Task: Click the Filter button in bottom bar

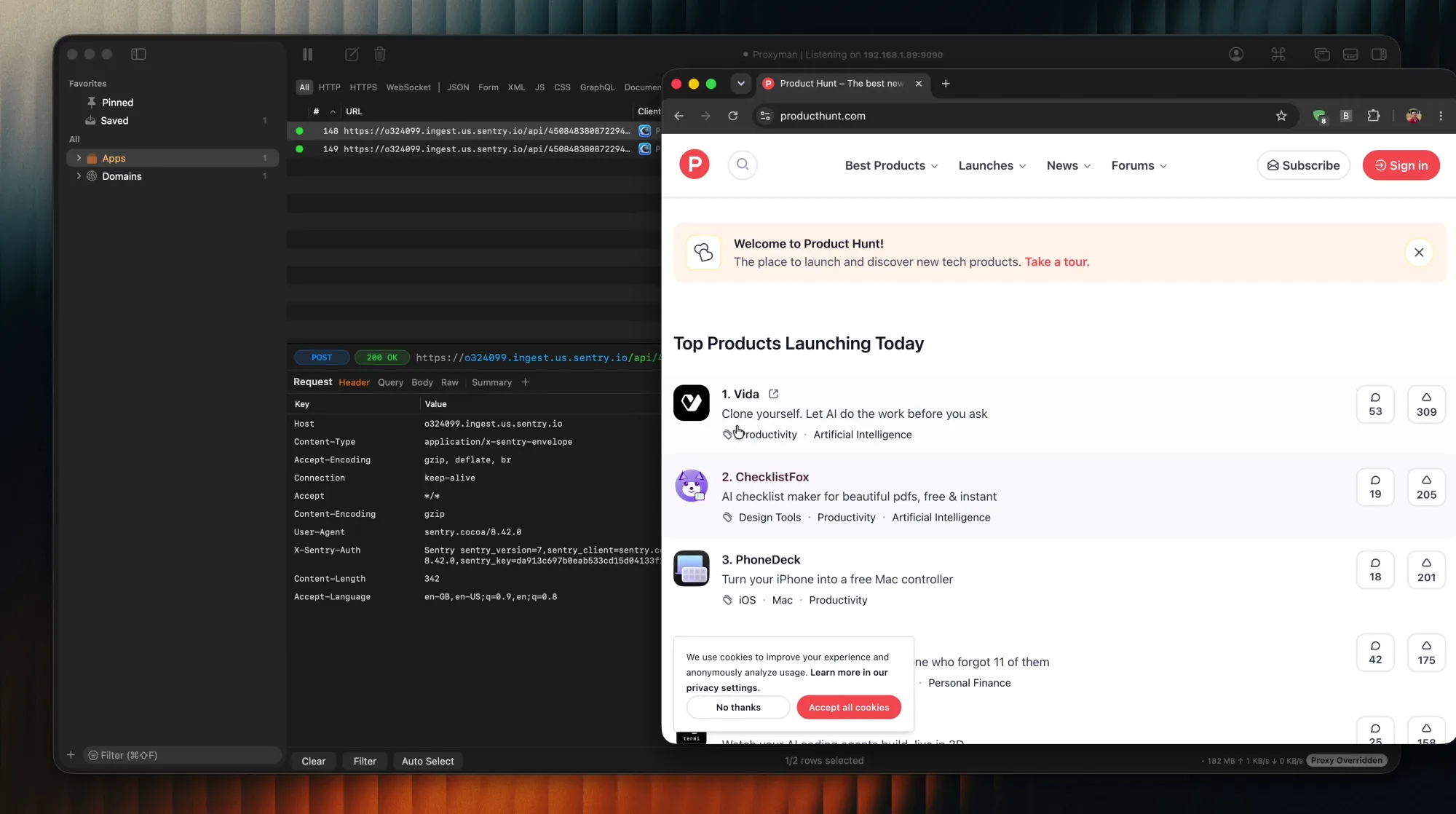Action: [x=365, y=761]
